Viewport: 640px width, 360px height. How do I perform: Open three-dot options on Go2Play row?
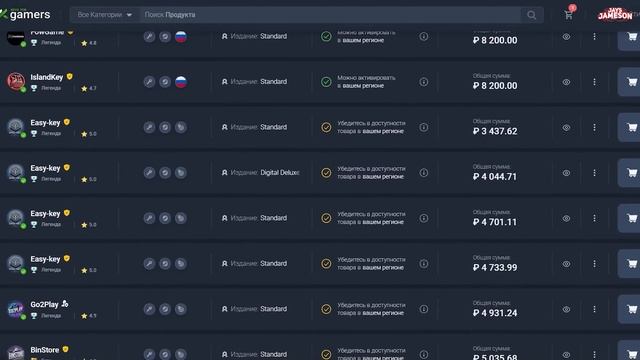(594, 309)
